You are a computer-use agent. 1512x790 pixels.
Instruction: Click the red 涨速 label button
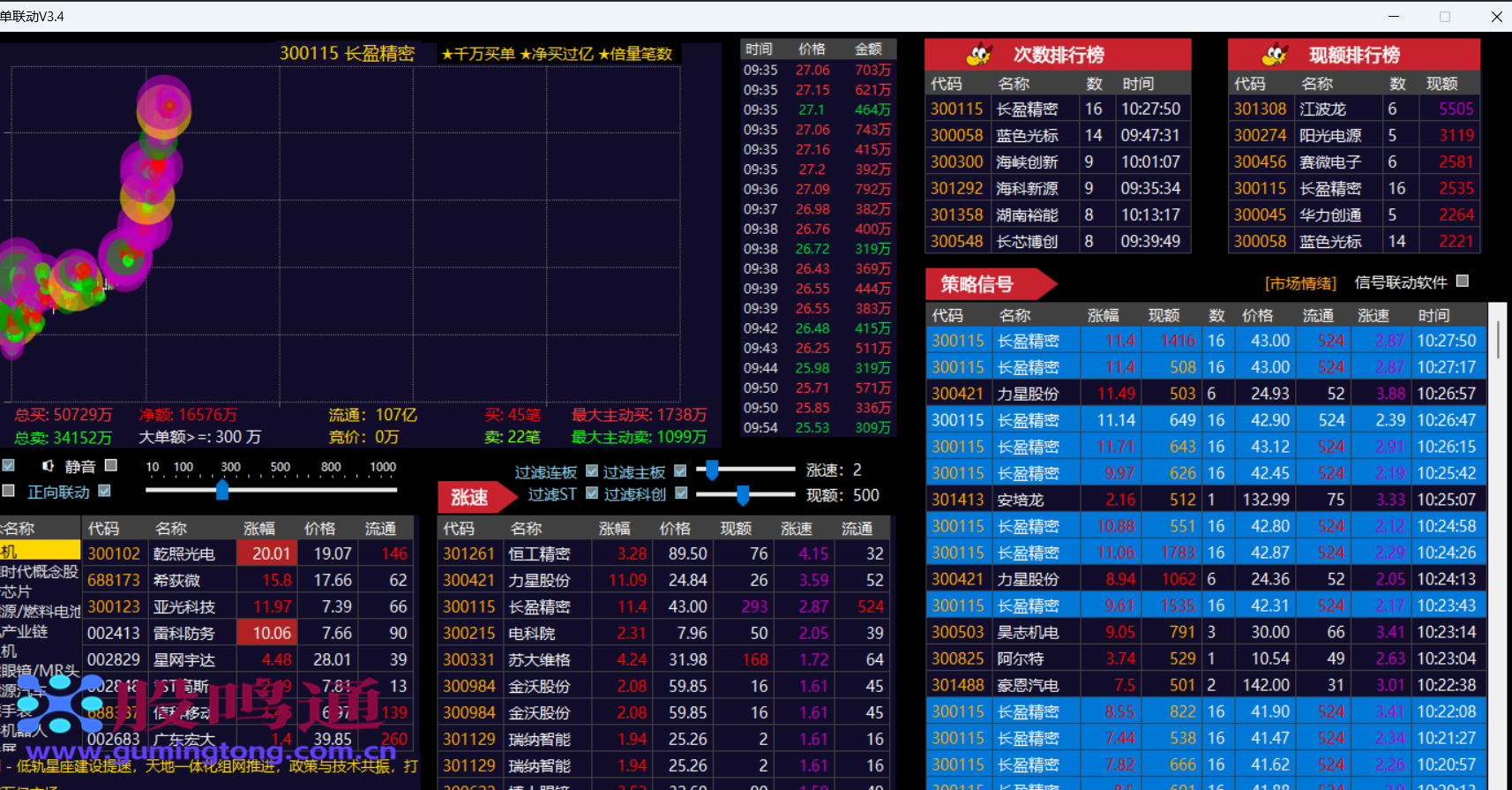click(x=470, y=498)
